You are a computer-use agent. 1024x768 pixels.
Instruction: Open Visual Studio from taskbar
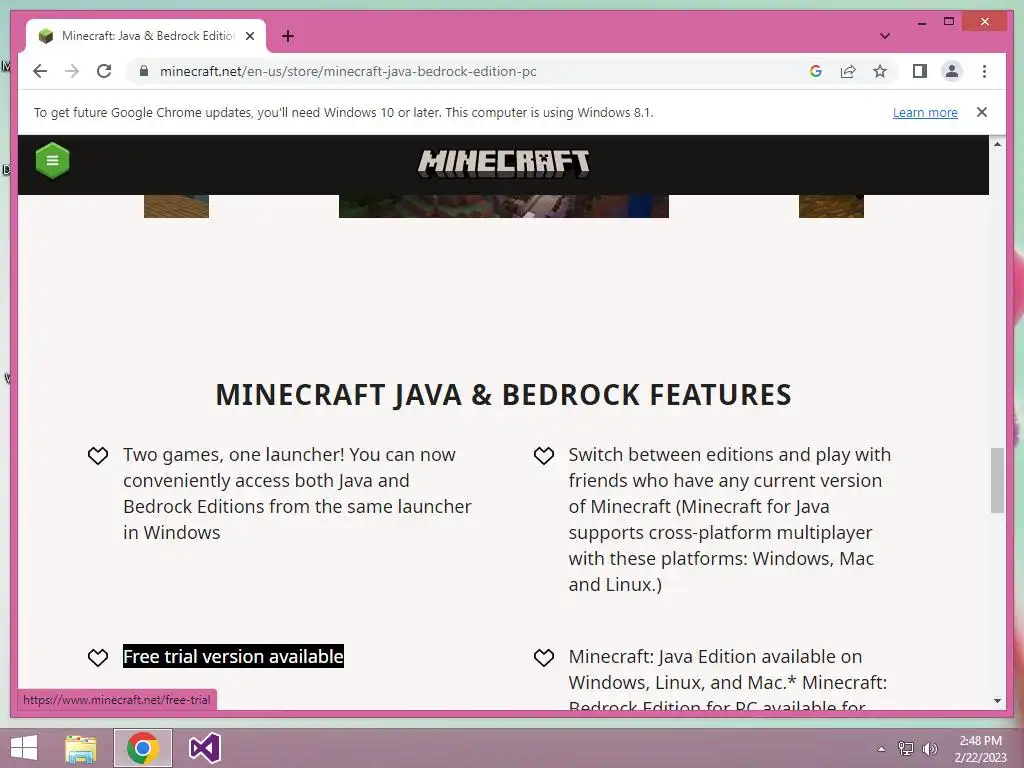(x=204, y=748)
